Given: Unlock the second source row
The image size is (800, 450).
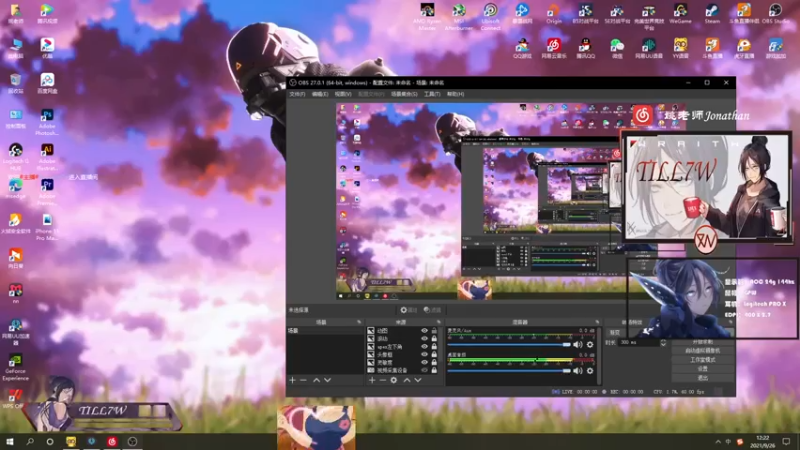Looking at the screenshot, I should (434, 338).
